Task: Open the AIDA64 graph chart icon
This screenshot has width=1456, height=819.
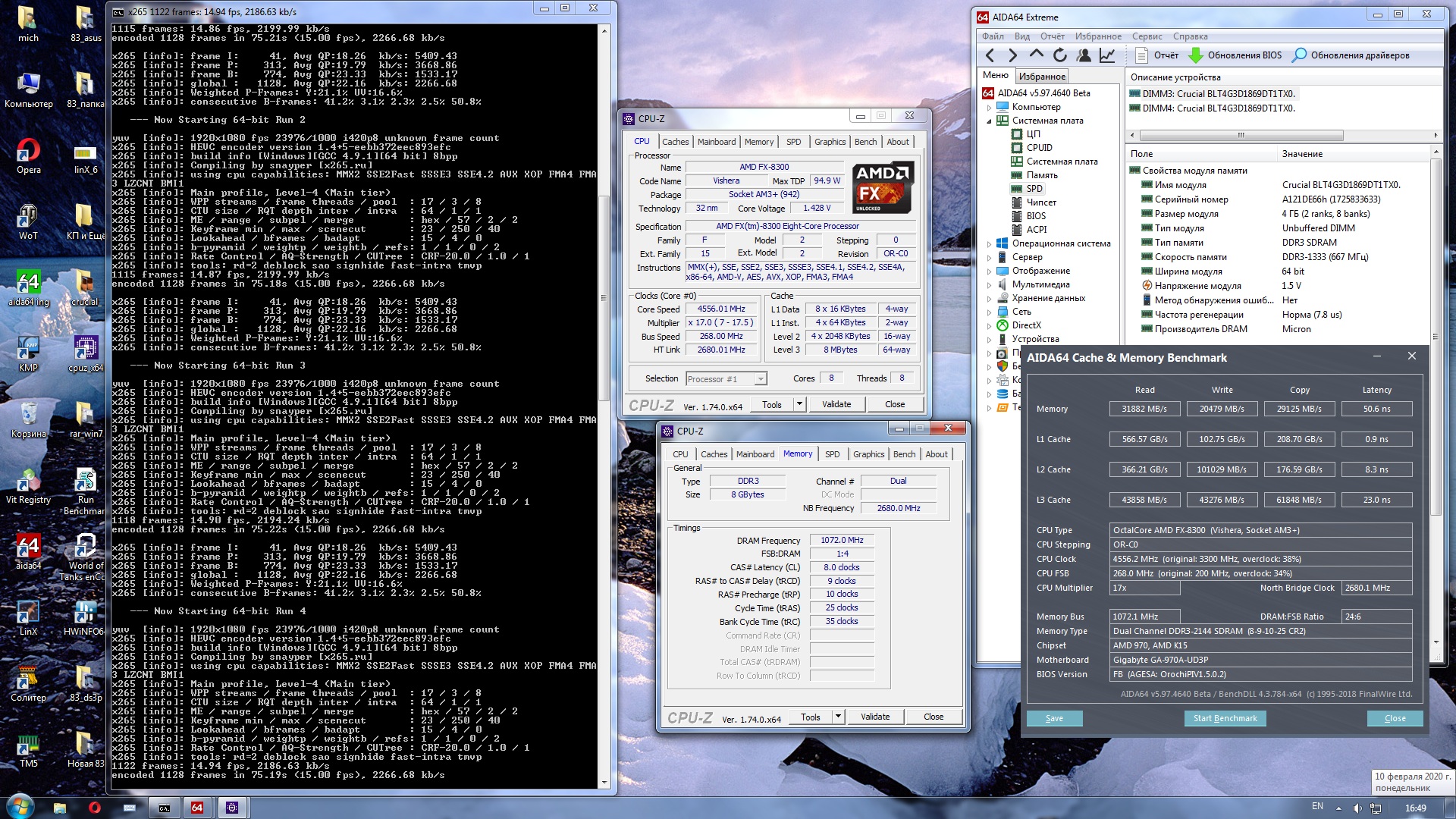Action: [x=1107, y=55]
